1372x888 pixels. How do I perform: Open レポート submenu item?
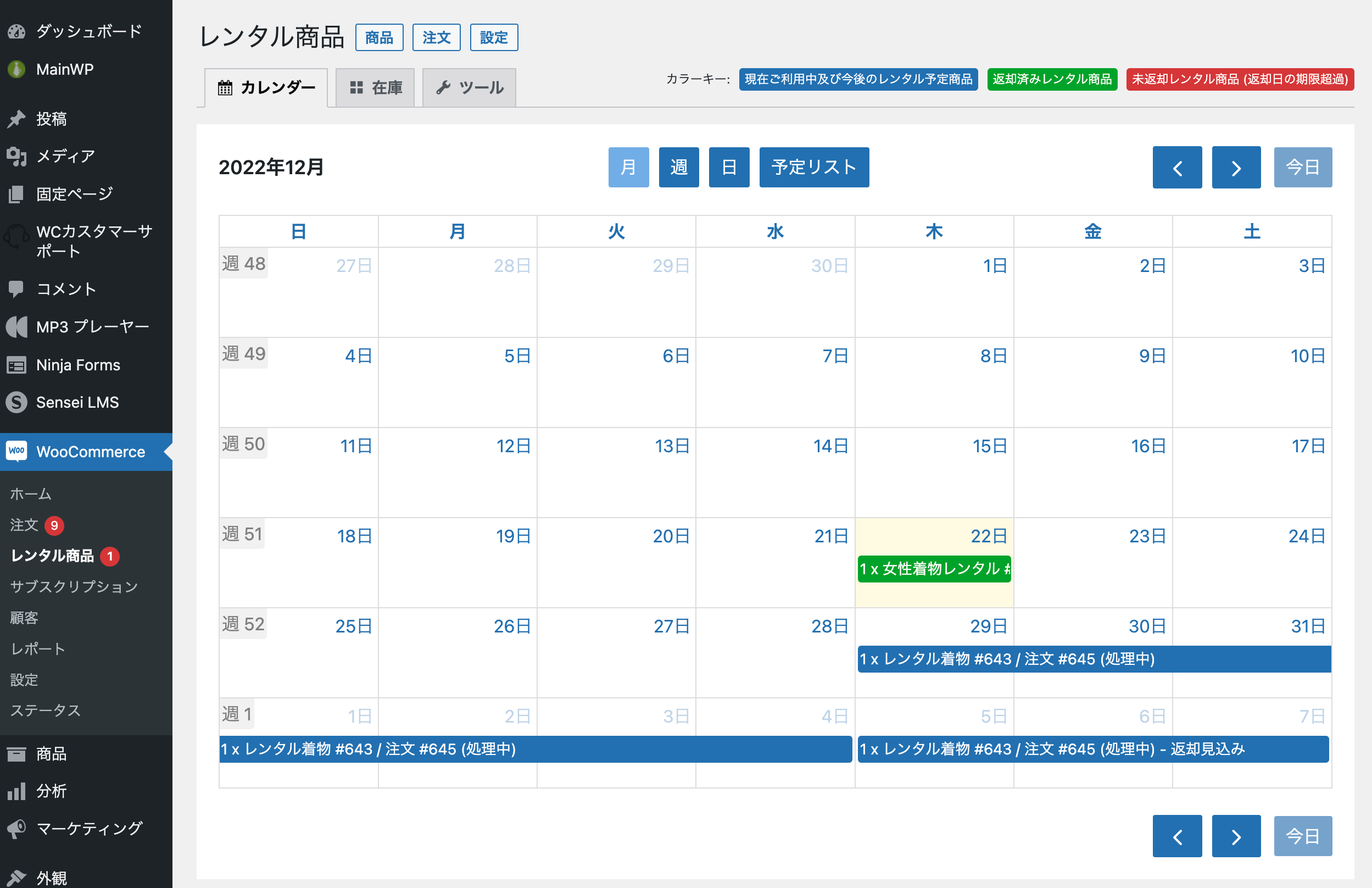(x=38, y=649)
